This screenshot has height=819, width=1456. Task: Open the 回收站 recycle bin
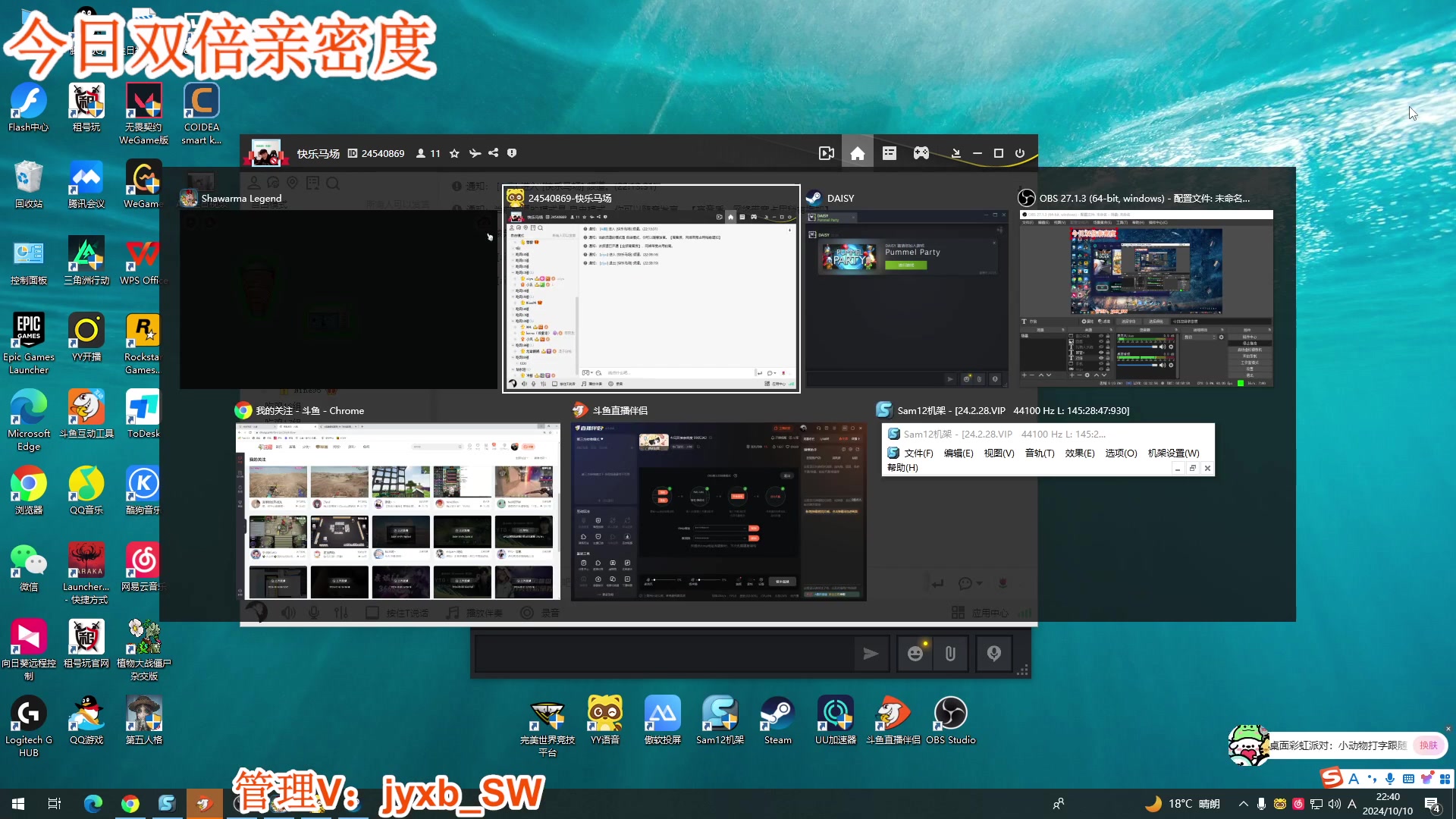click(x=29, y=184)
